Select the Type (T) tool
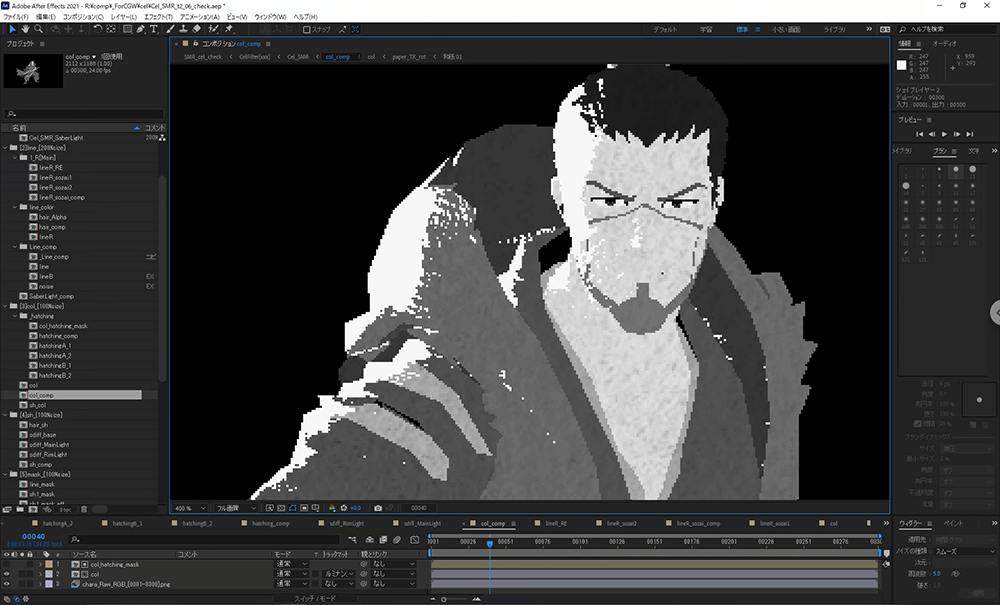The width and height of the screenshot is (1000, 605). 154,29
